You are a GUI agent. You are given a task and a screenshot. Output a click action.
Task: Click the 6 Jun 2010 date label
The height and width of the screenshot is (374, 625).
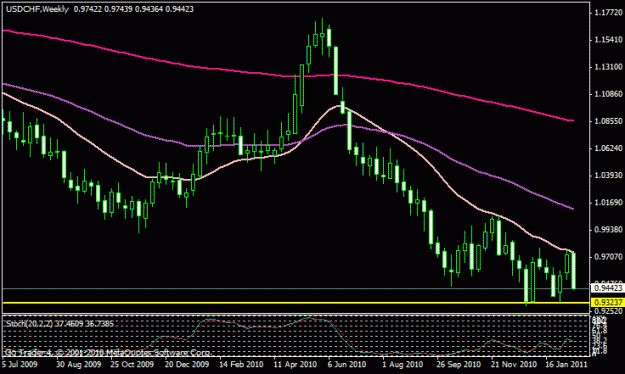tap(347, 364)
